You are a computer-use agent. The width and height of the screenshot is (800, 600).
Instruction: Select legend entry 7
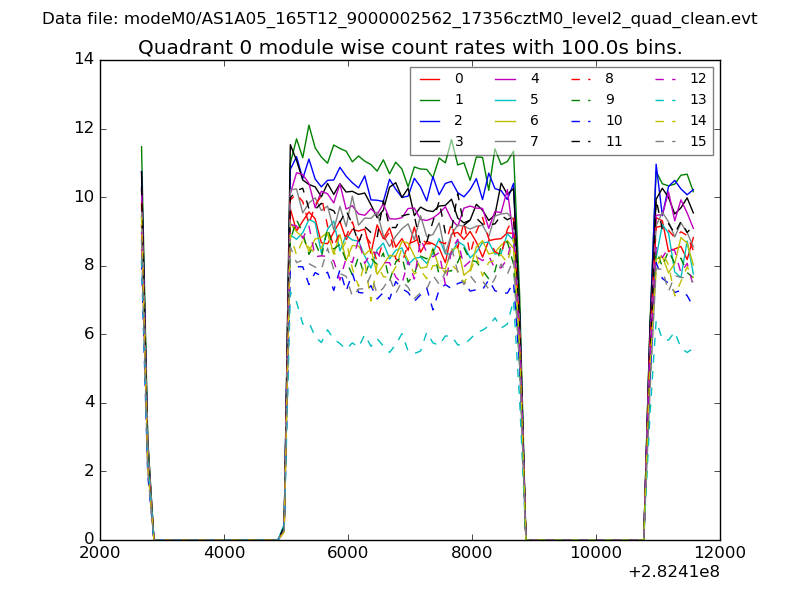(535, 141)
